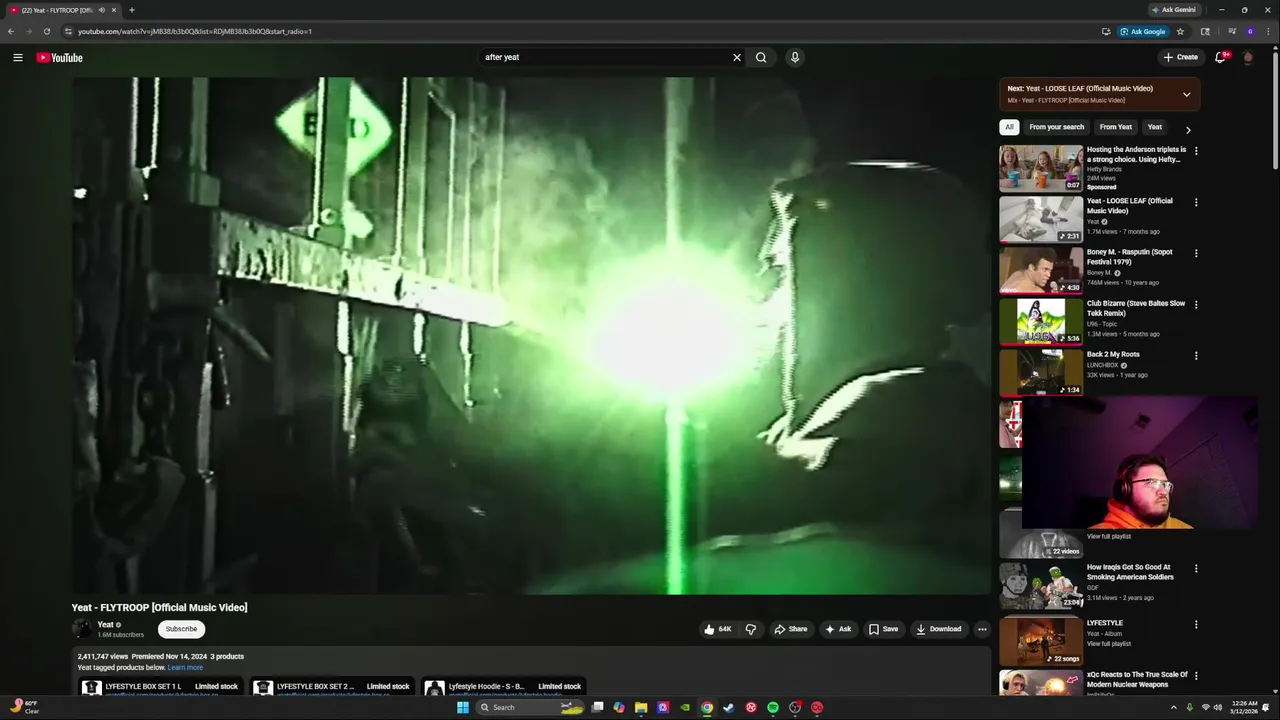The height and width of the screenshot is (720, 1280).
Task: Click the Chrome address bar URL
Action: [x=195, y=31]
